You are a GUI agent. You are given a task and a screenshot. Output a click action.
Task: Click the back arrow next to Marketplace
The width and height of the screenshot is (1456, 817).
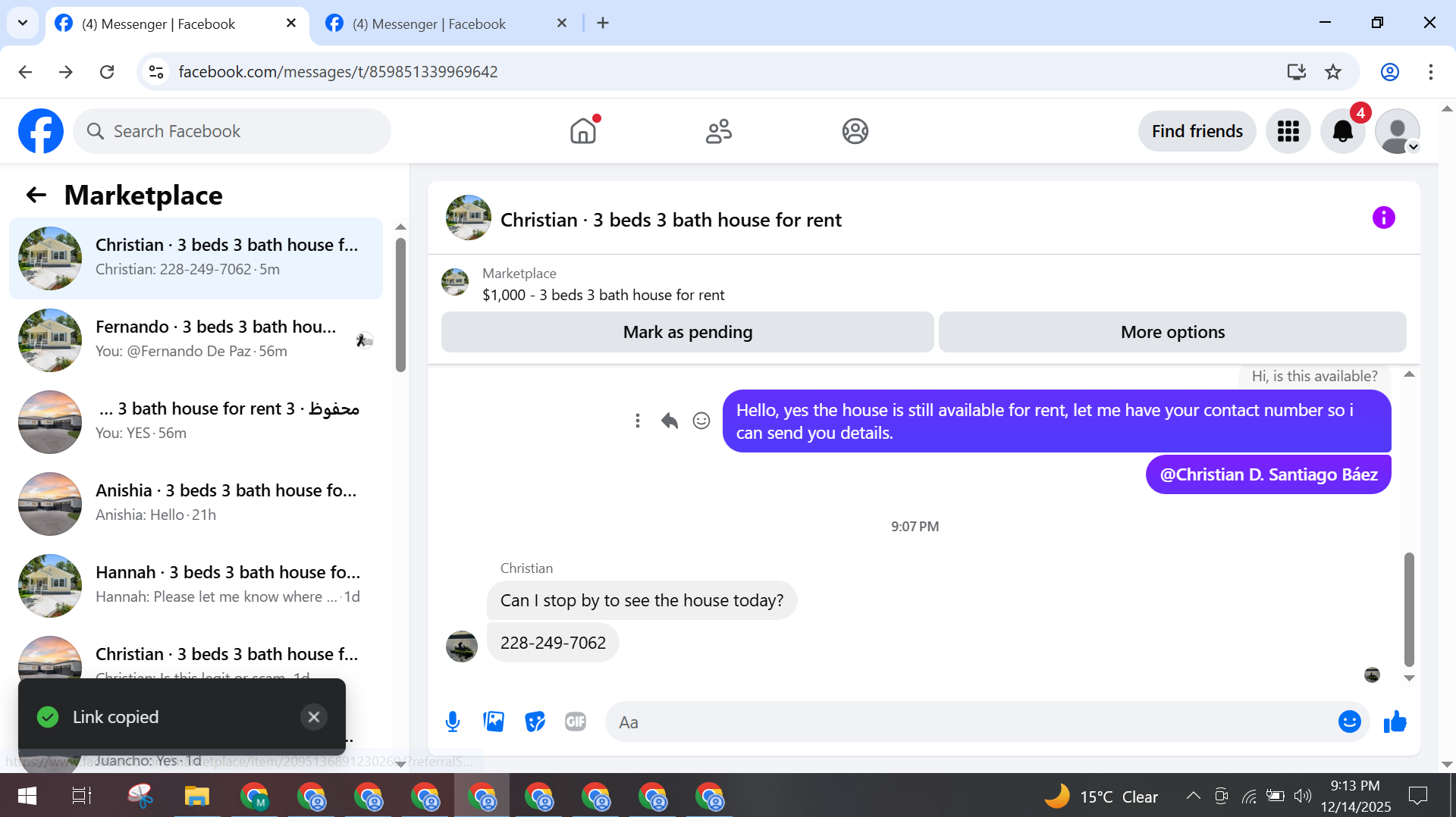36,196
